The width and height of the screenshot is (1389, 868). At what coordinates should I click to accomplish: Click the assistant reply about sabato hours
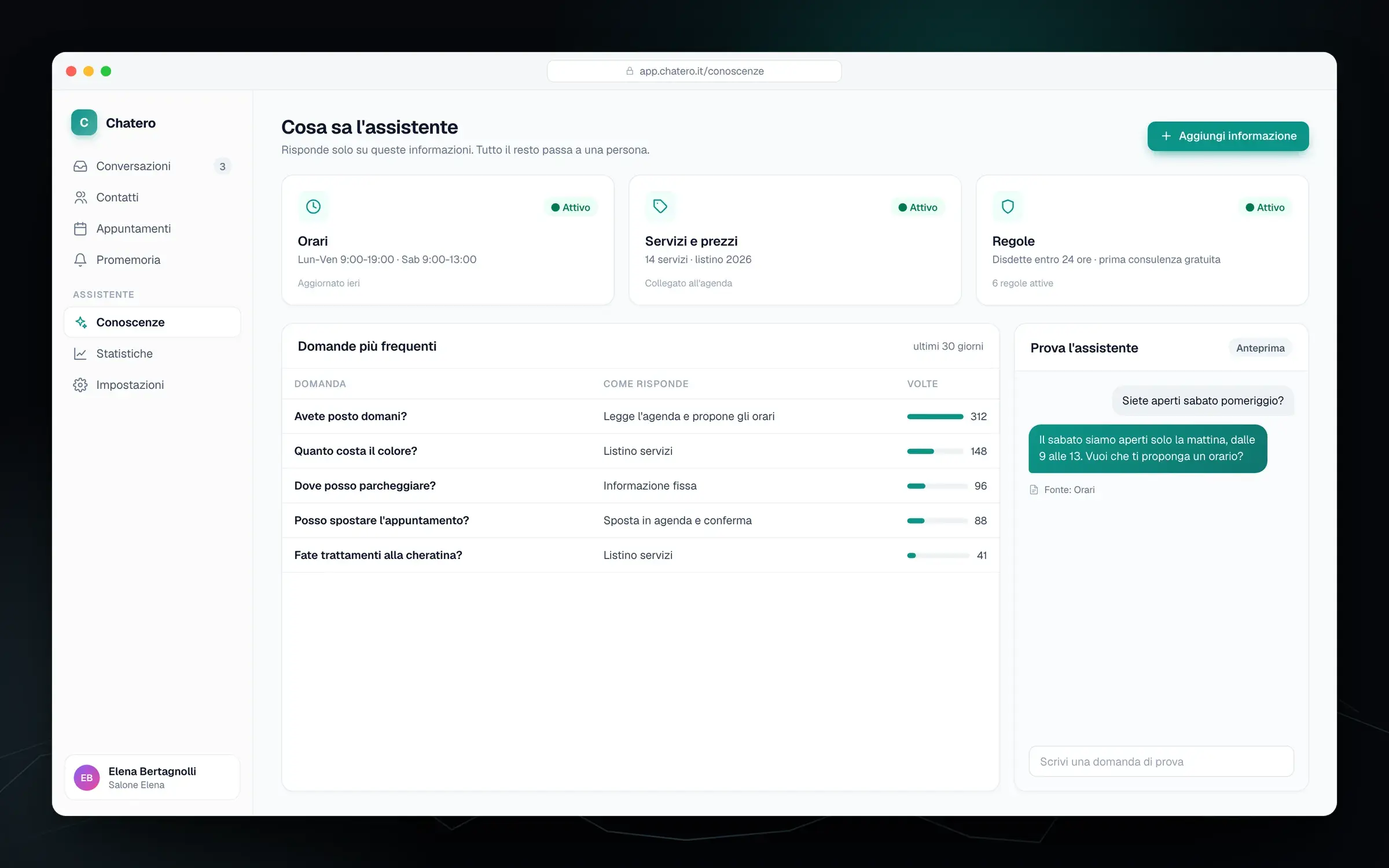[x=1148, y=448]
